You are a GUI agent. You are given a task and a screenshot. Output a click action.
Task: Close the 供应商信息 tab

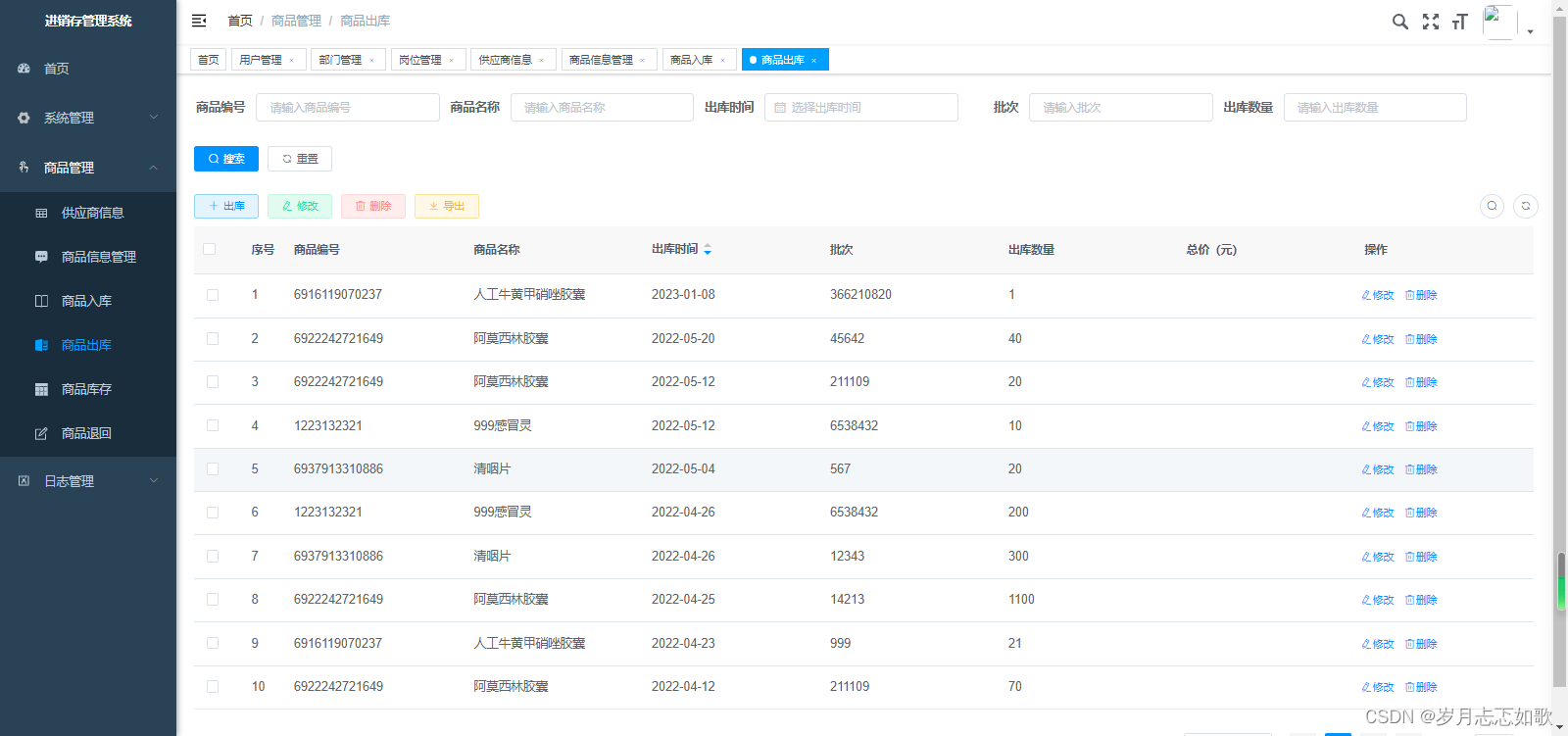(541, 61)
